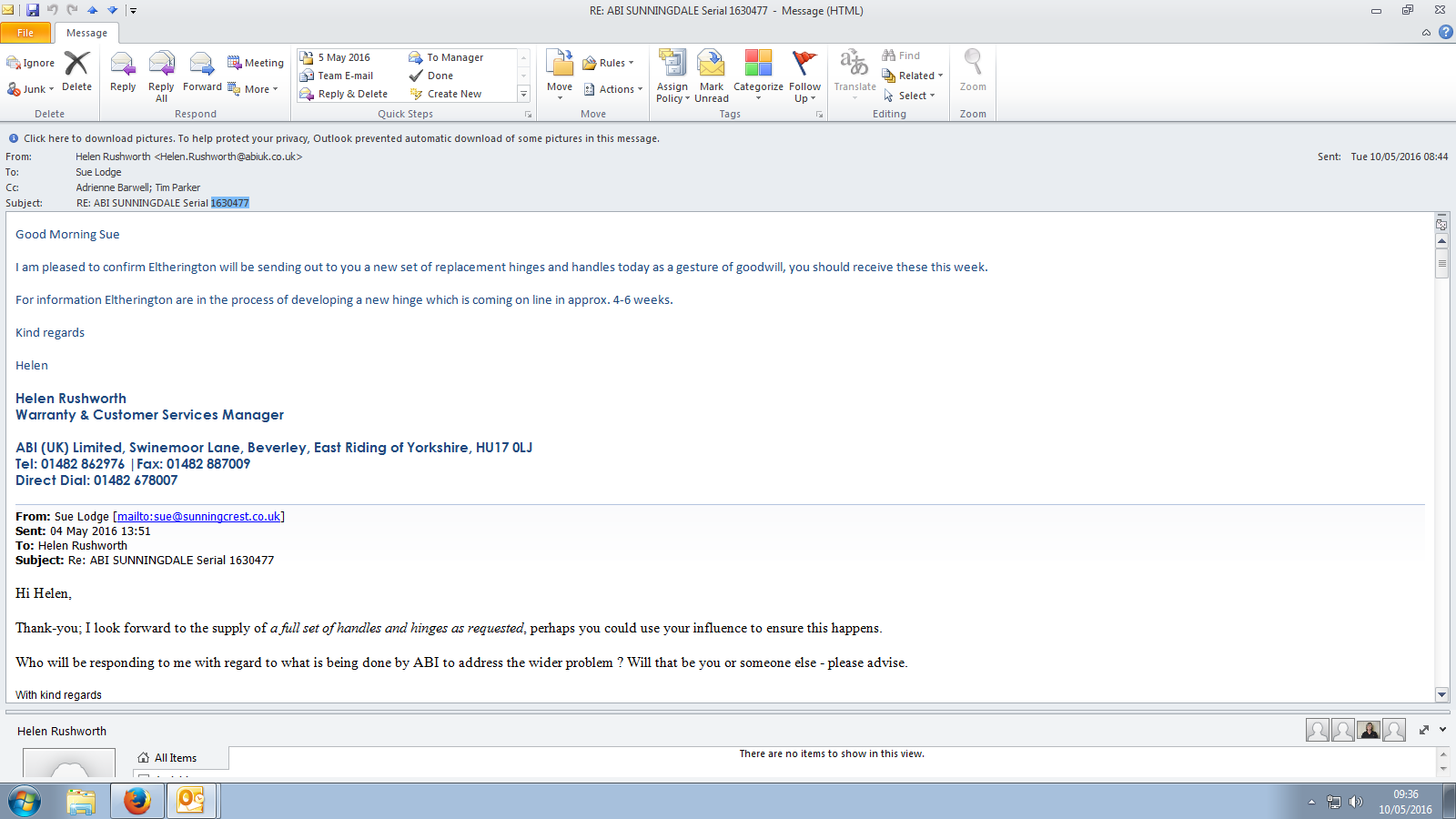Click the message body scroll up arrow
The width and height of the screenshot is (1456, 819).
[1441, 242]
